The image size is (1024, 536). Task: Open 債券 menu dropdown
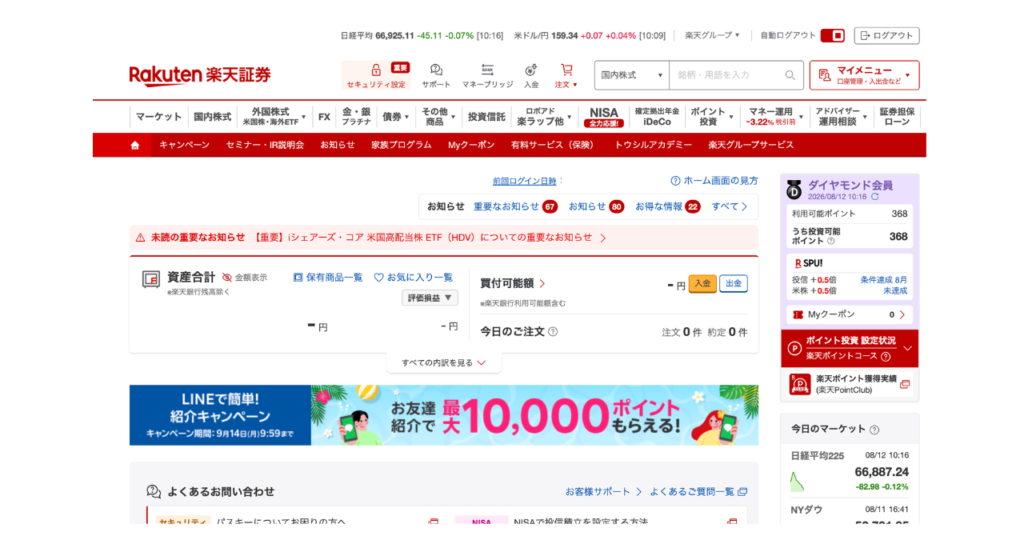click(x=395, y=117)
